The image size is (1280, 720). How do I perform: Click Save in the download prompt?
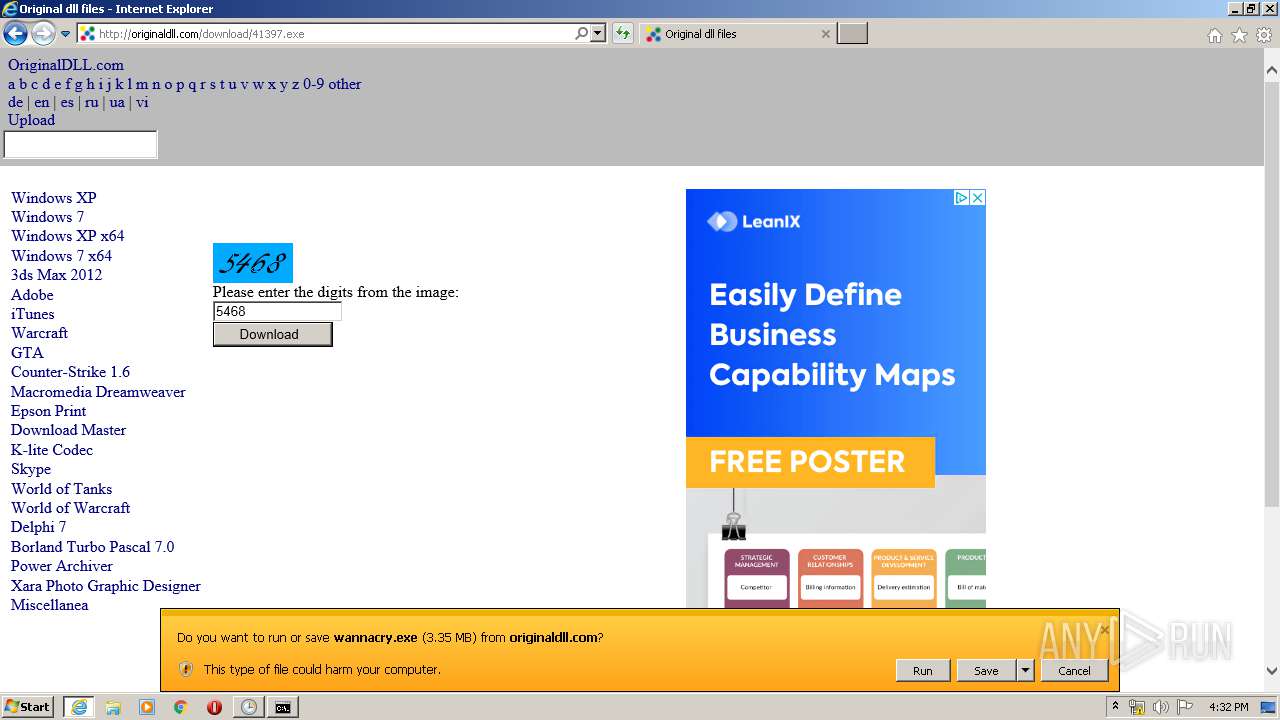pos(986,671)
